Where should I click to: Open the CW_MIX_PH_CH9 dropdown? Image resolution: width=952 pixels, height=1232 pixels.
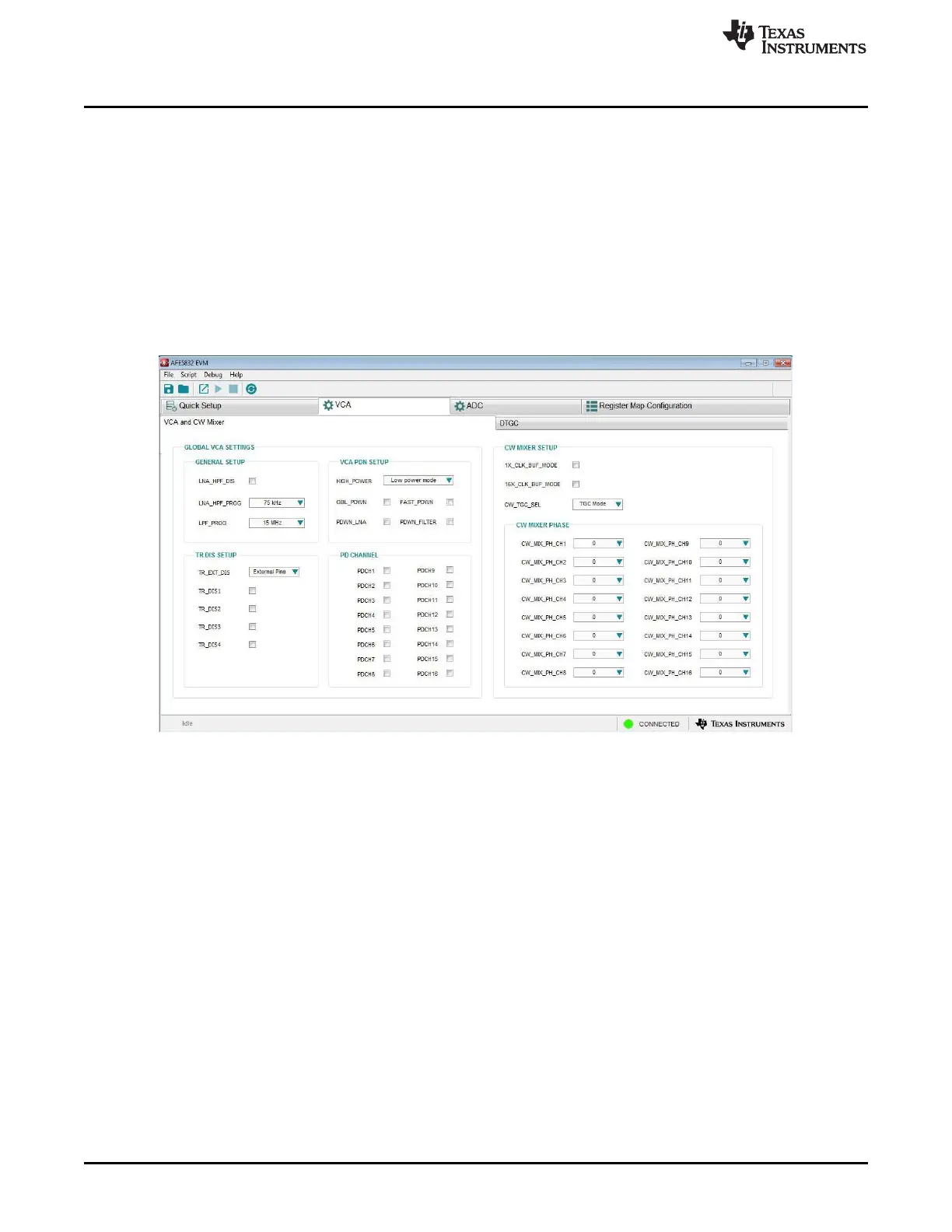(726, 544)
